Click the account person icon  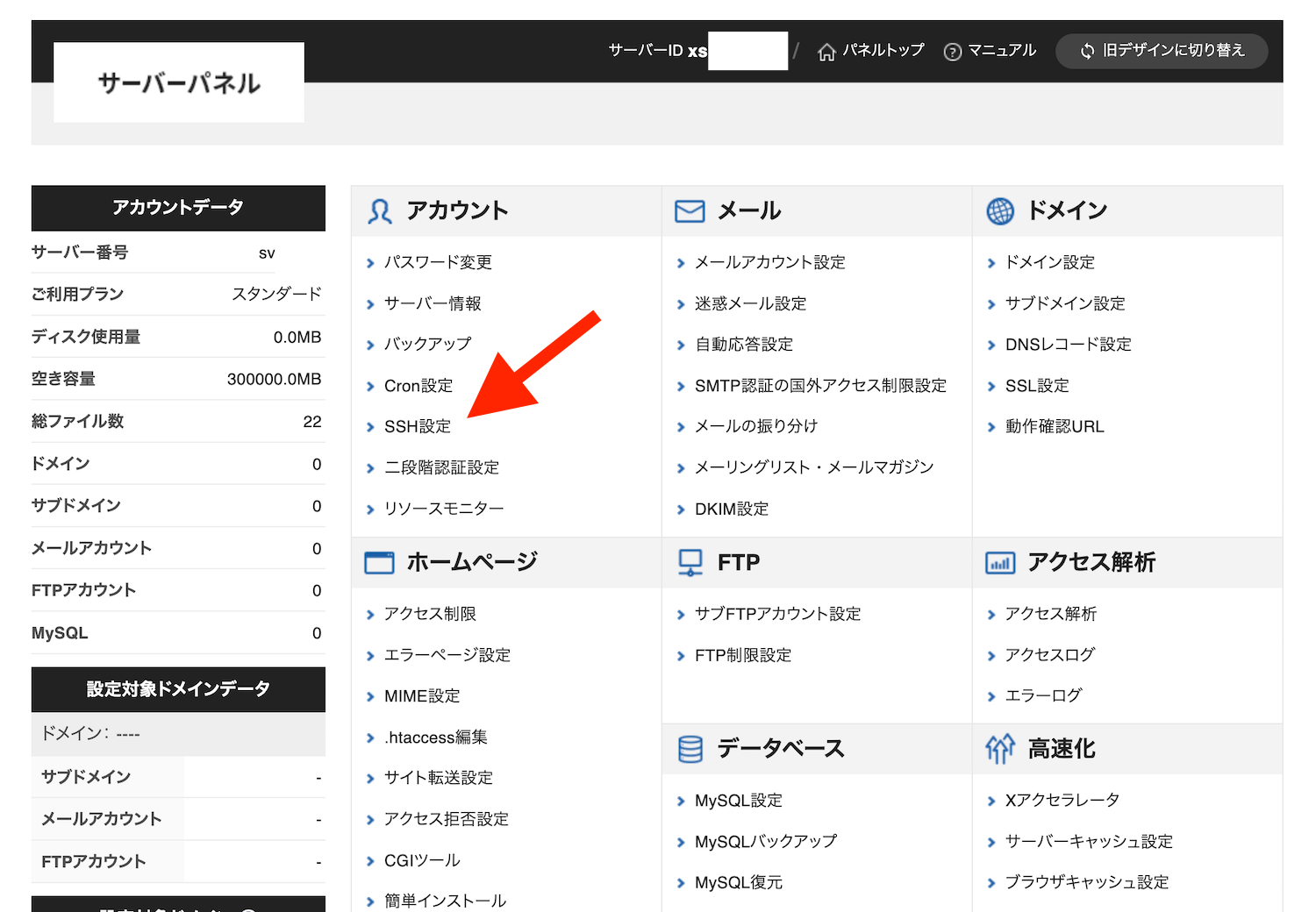tap(378, 210)
